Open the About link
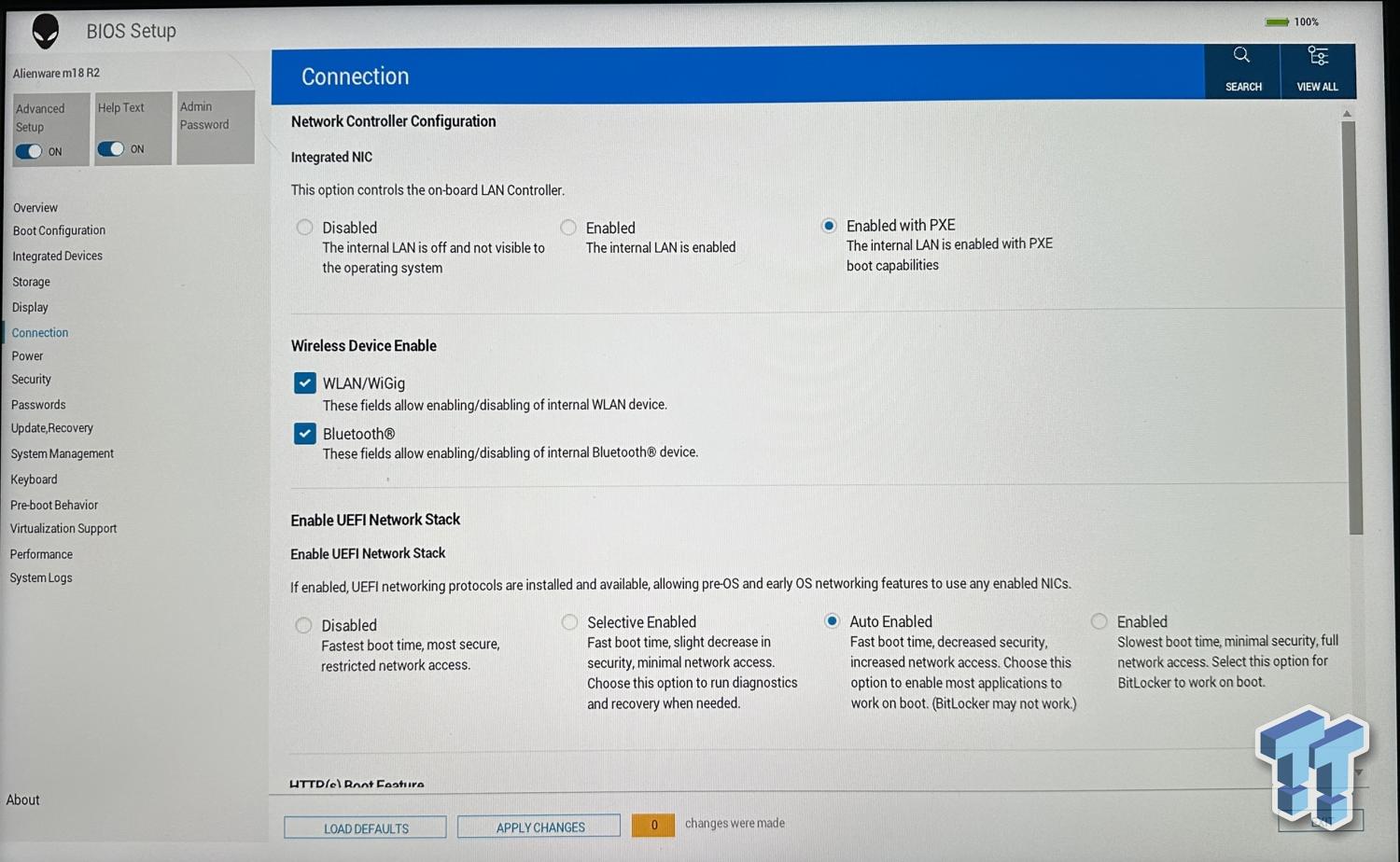 (23, 800)
